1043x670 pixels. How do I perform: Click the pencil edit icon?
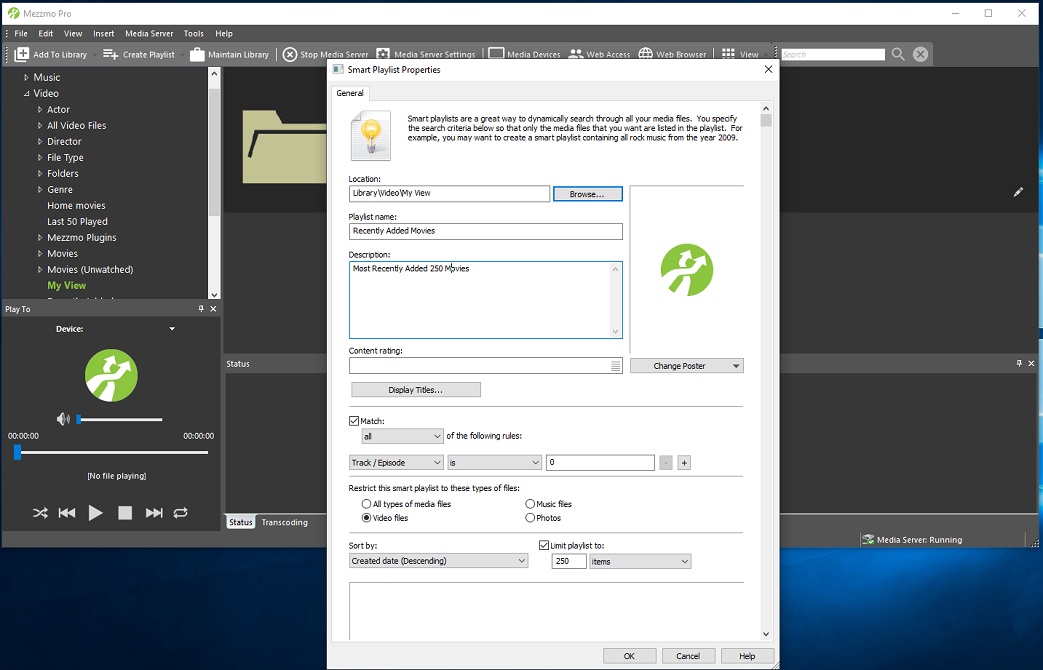pyautogui.click(x=1018, y=192)
